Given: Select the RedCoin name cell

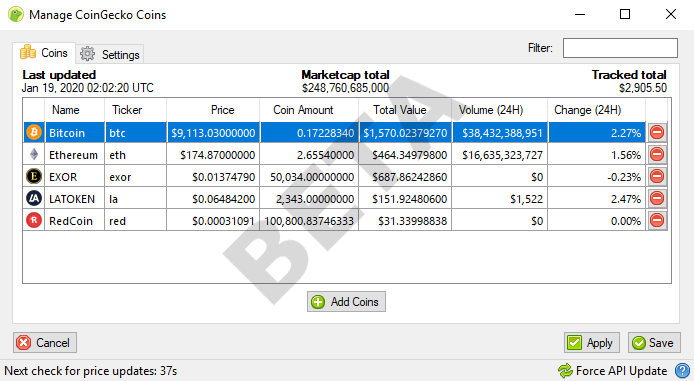Looking at the screenshot, I should pos(74,221).
